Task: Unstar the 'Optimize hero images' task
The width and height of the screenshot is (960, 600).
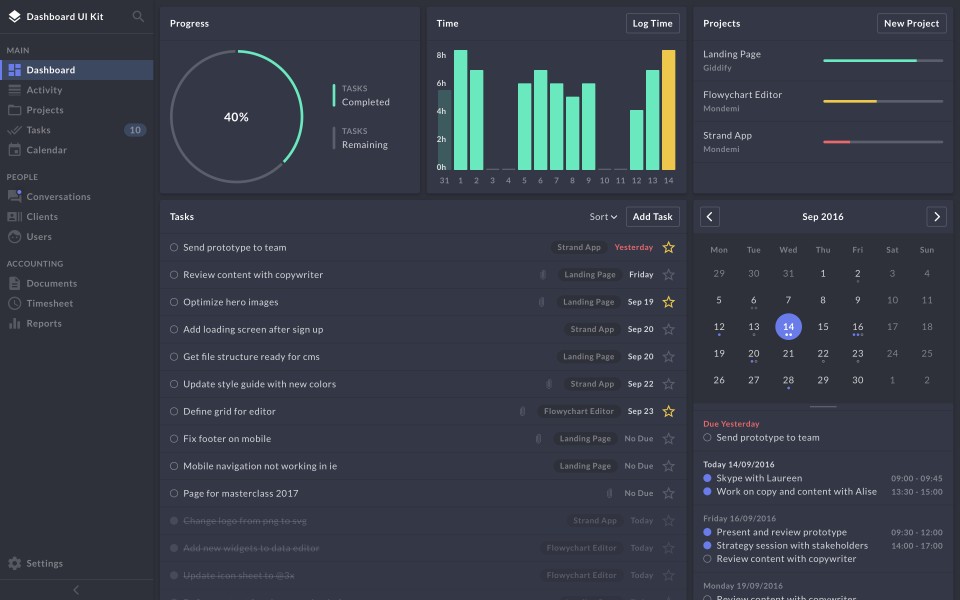Action: click(669, 302)
